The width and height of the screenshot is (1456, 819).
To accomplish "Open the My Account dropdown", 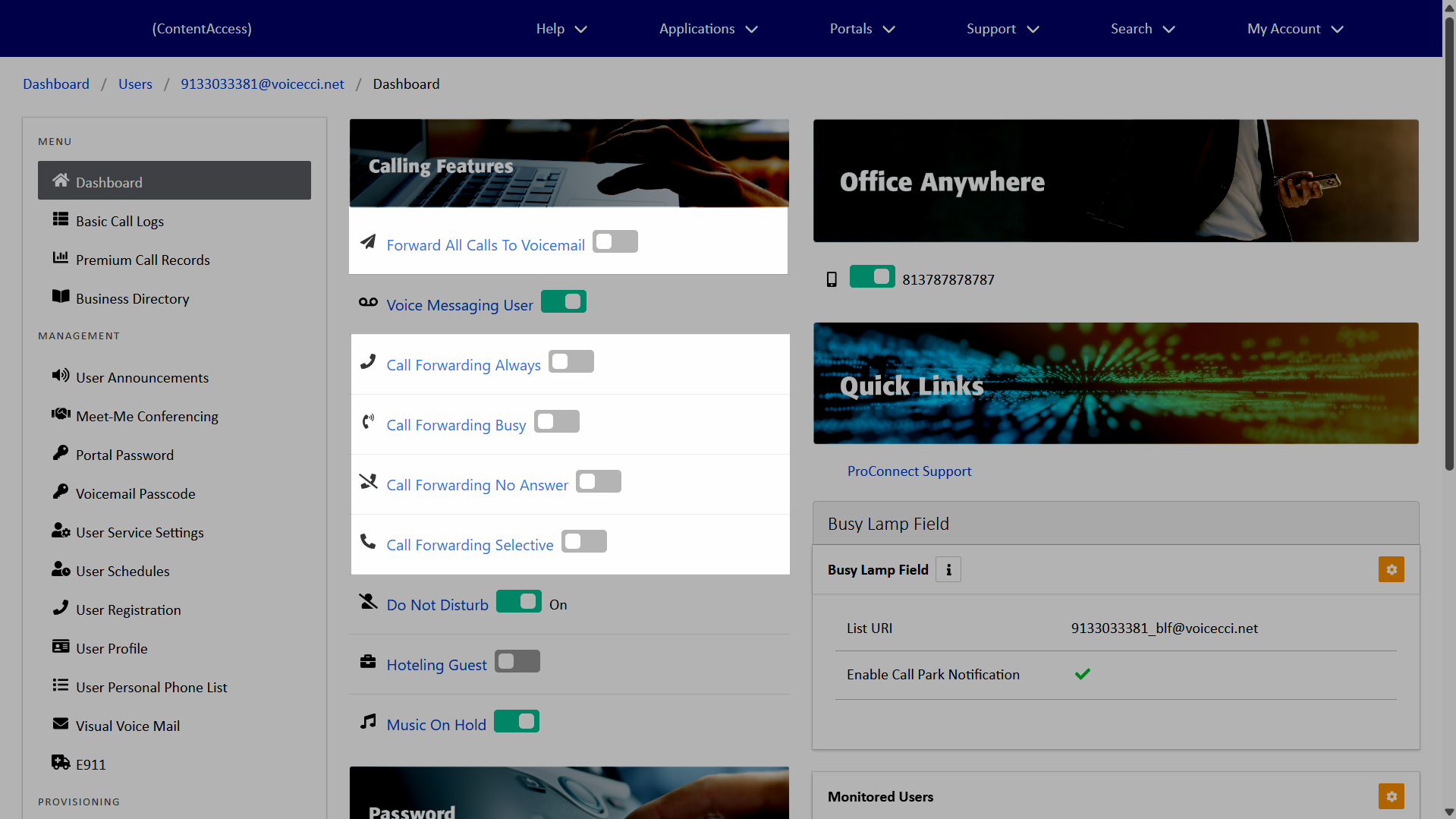I will [1294, 29].
